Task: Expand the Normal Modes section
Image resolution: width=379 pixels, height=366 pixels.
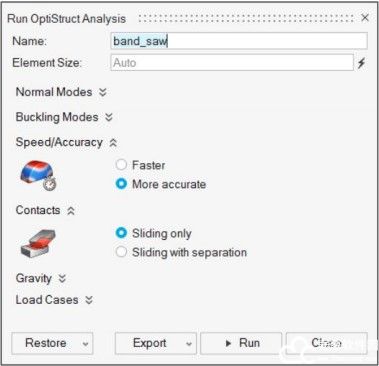Action: tap(103, 92)
